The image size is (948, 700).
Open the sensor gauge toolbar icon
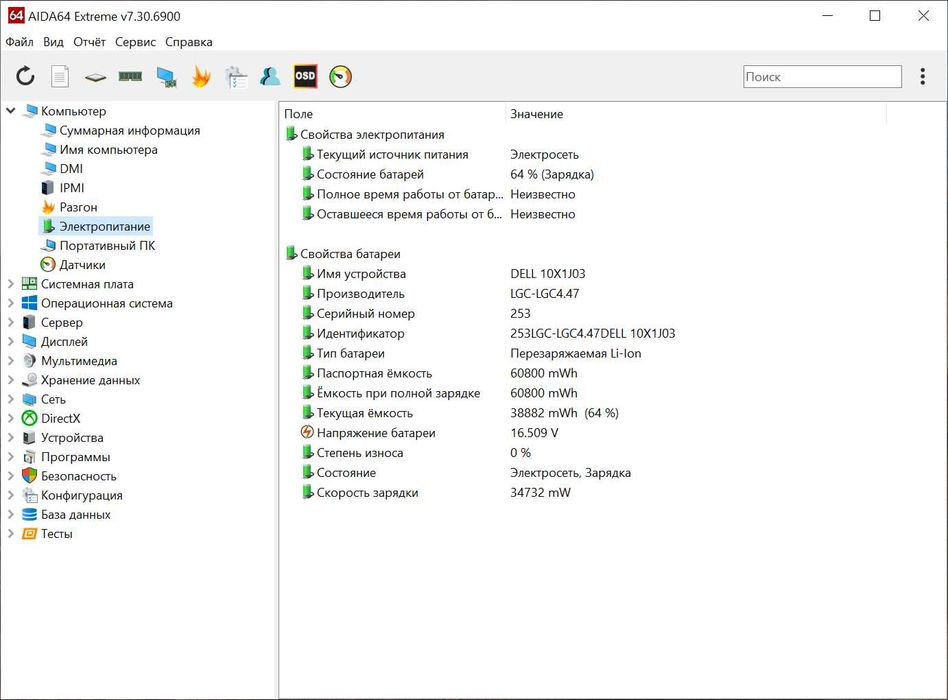(340, 77)
